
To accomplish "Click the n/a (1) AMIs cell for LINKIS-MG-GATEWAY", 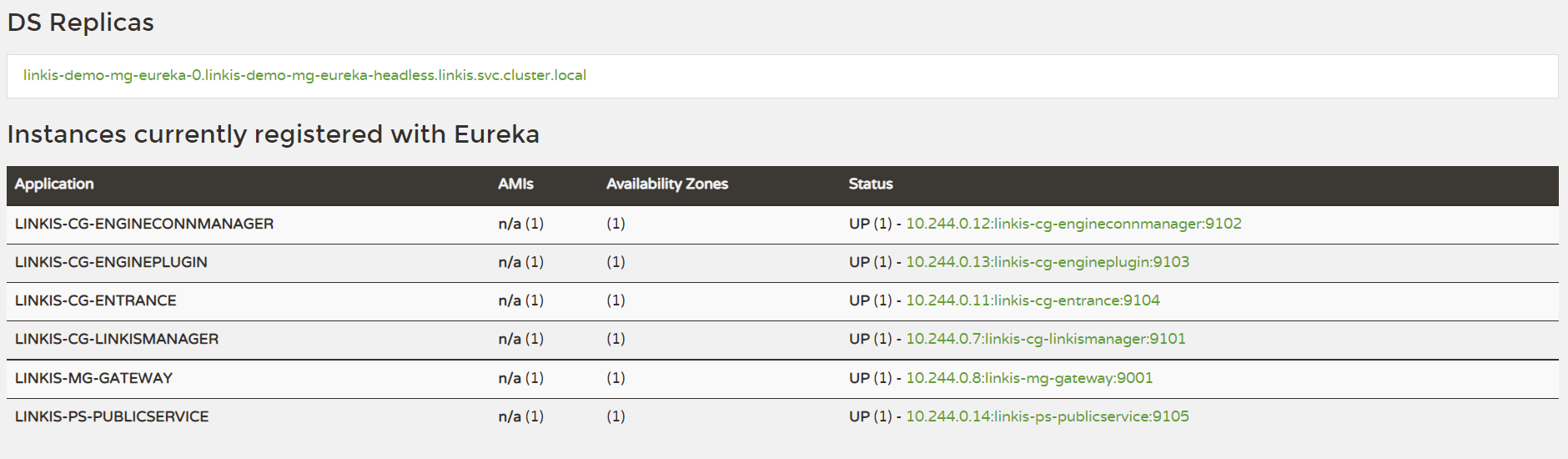I will click(x=520, y=378).
